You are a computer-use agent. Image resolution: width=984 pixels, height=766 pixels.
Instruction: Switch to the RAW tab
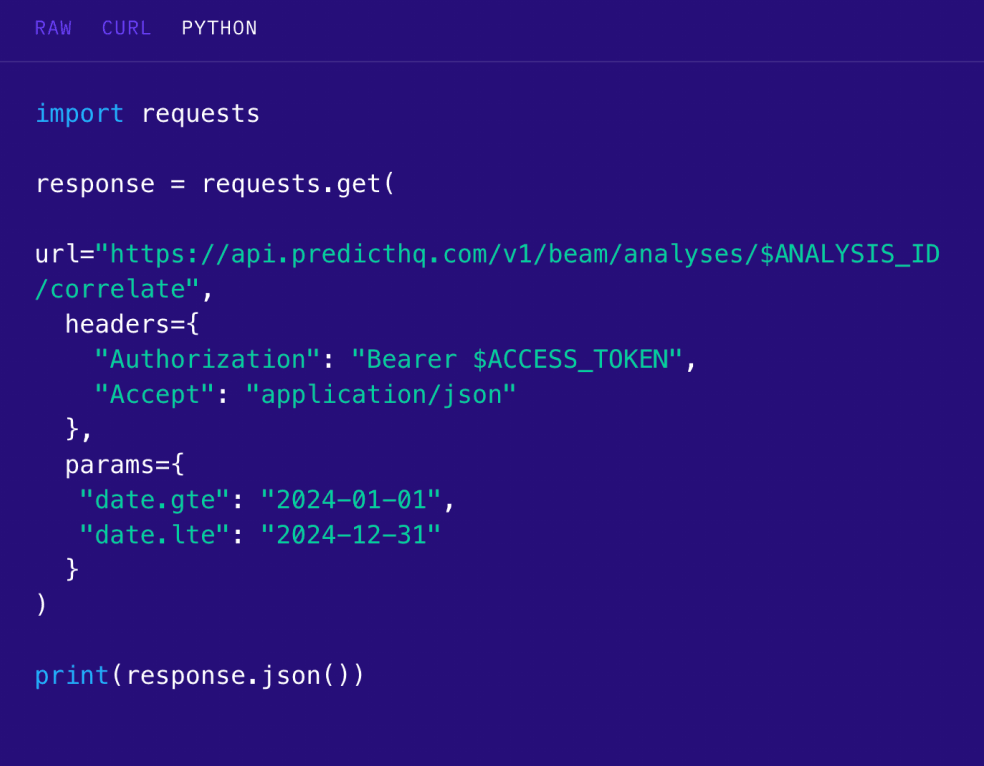(x=53, y=28)
